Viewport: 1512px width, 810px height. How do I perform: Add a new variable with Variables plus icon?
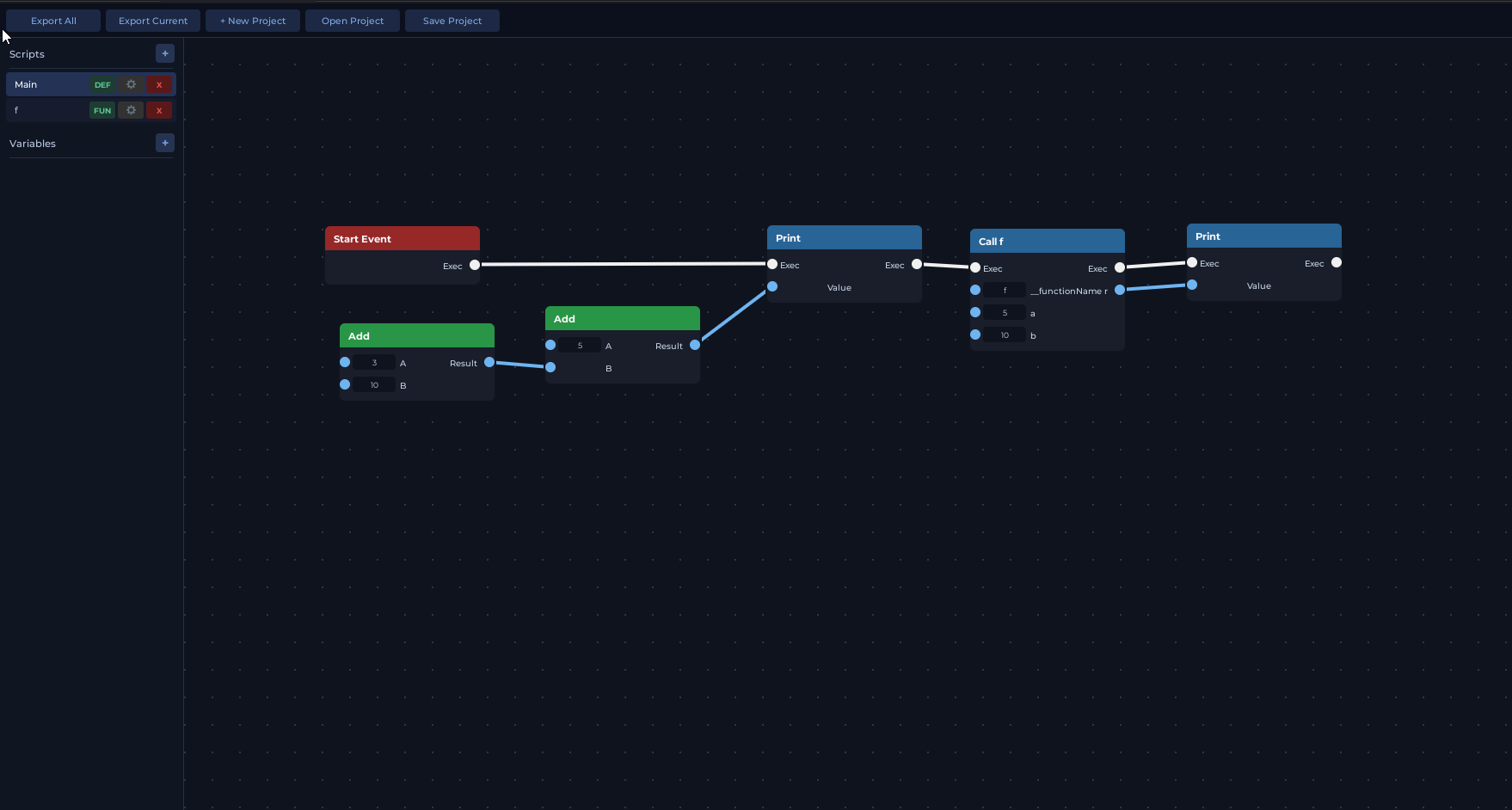(x=165, y=143)
